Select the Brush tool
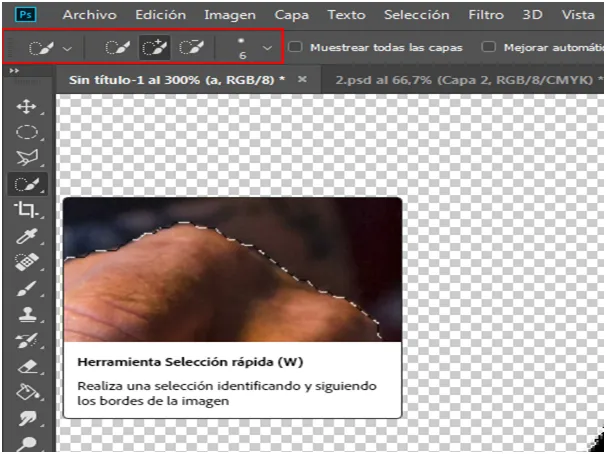 click(x=26, y=289)
